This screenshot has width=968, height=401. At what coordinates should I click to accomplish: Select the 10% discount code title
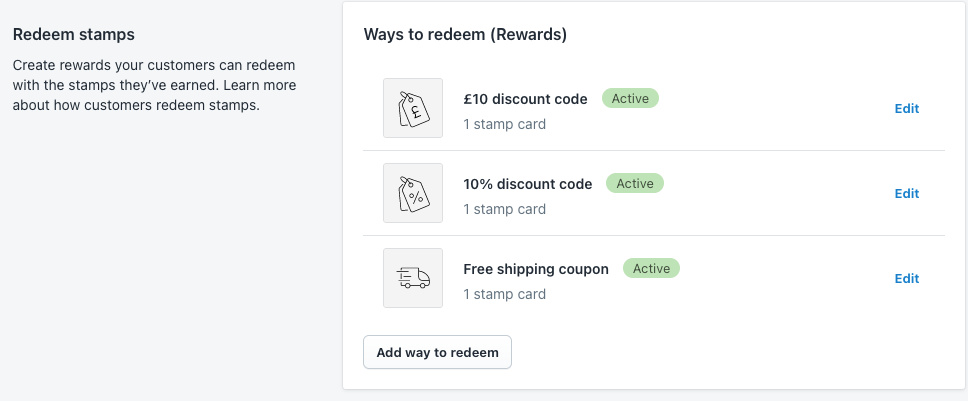click(x=528, y=184)
